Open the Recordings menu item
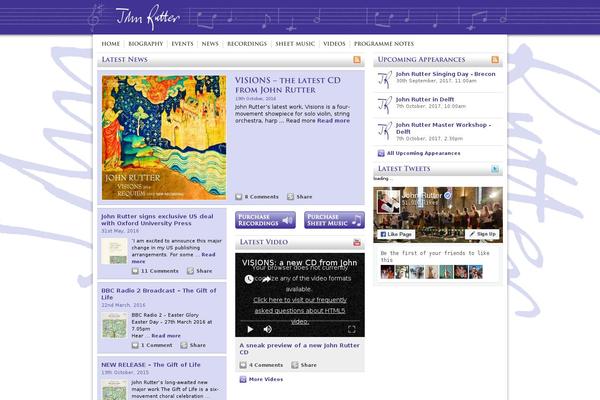 click(247, 44)
